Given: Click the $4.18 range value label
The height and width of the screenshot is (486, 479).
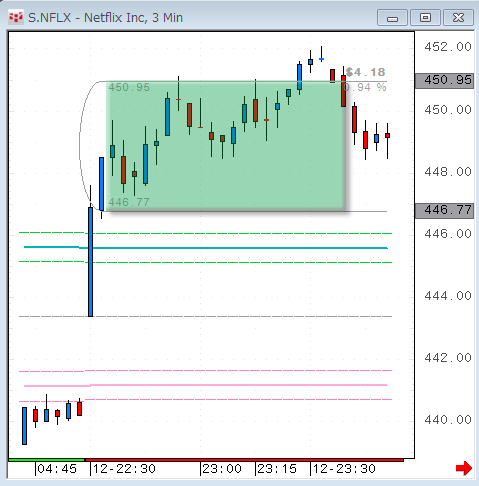Looking at the screenshot, I should point(366,72).
